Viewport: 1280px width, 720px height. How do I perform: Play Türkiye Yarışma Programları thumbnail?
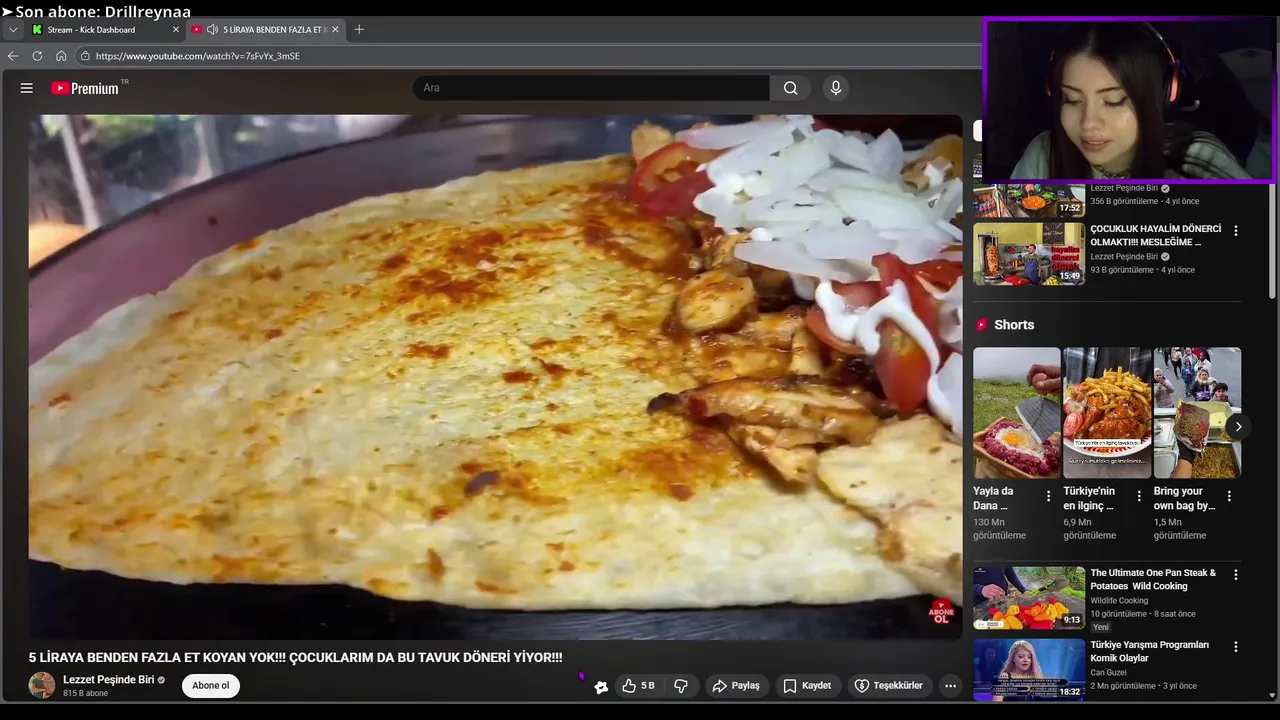tap(1029, 669)
